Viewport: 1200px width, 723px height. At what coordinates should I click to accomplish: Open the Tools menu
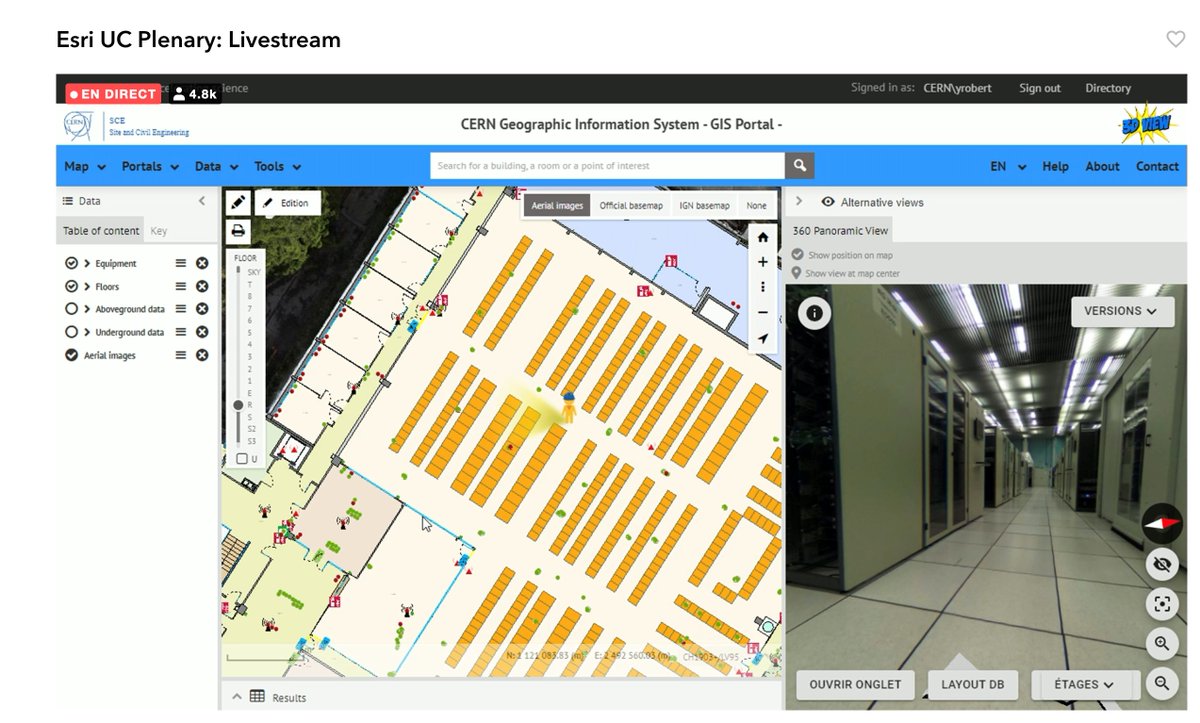(x=278, y=166)
